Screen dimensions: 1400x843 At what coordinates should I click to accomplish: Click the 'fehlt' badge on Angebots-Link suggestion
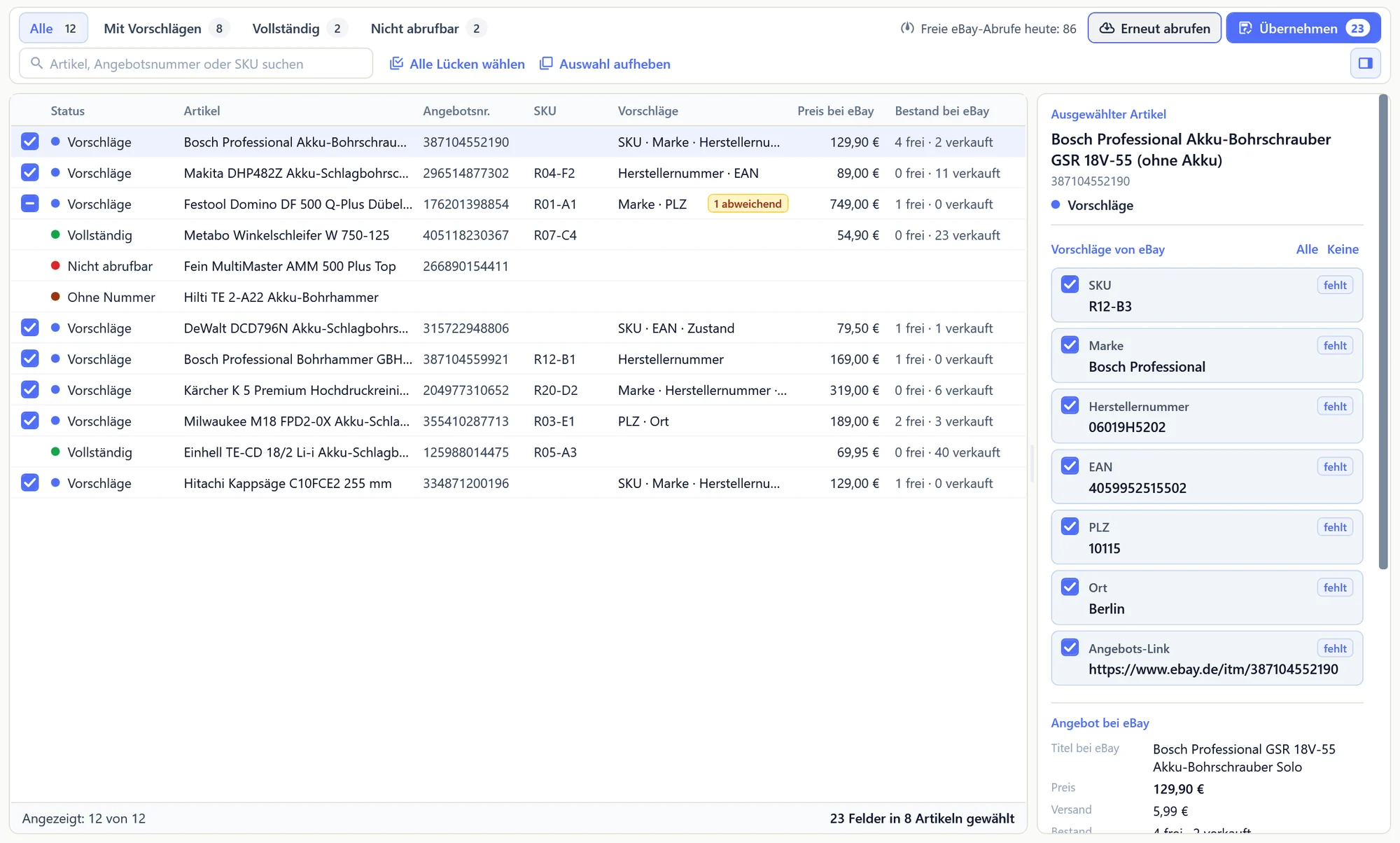[1334, 648]
